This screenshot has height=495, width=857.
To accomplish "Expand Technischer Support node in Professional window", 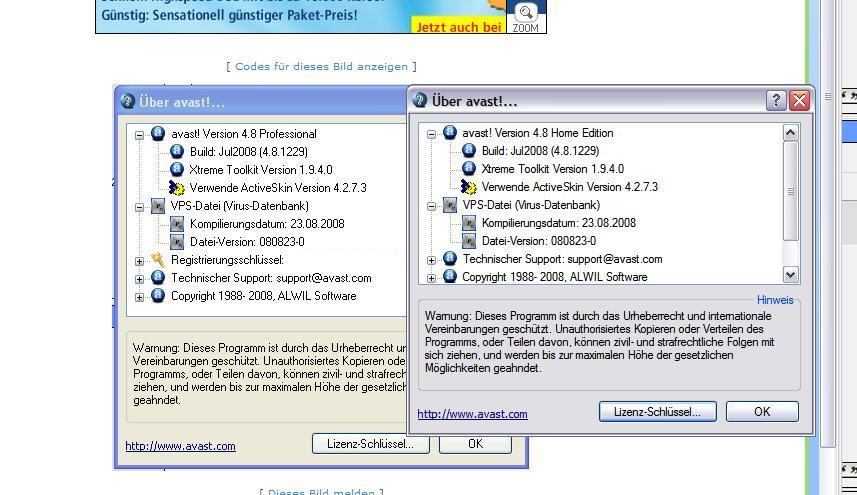I will pyautogui.click(x=139, y=279).
